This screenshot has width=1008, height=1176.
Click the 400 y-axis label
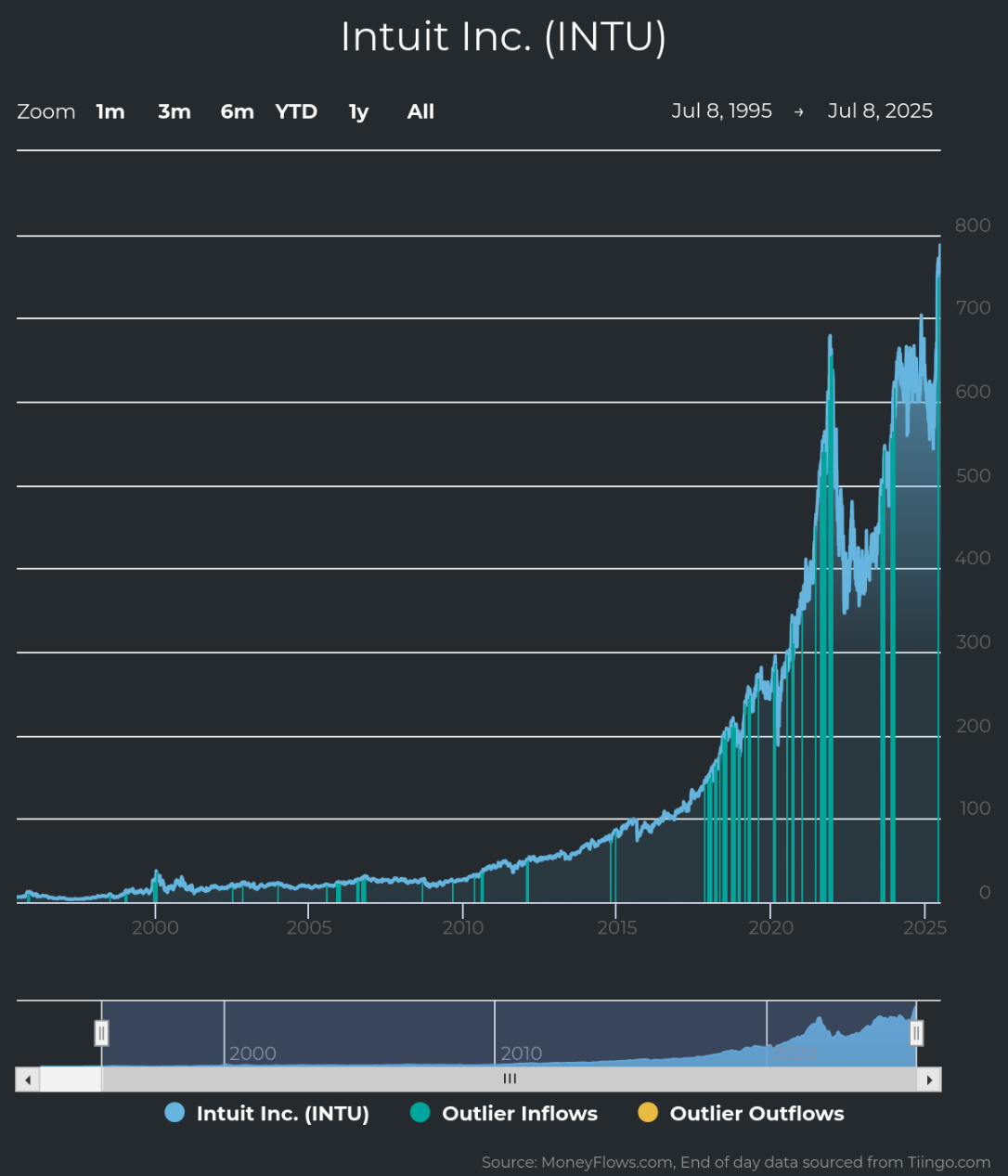click(x=973, y=558)
